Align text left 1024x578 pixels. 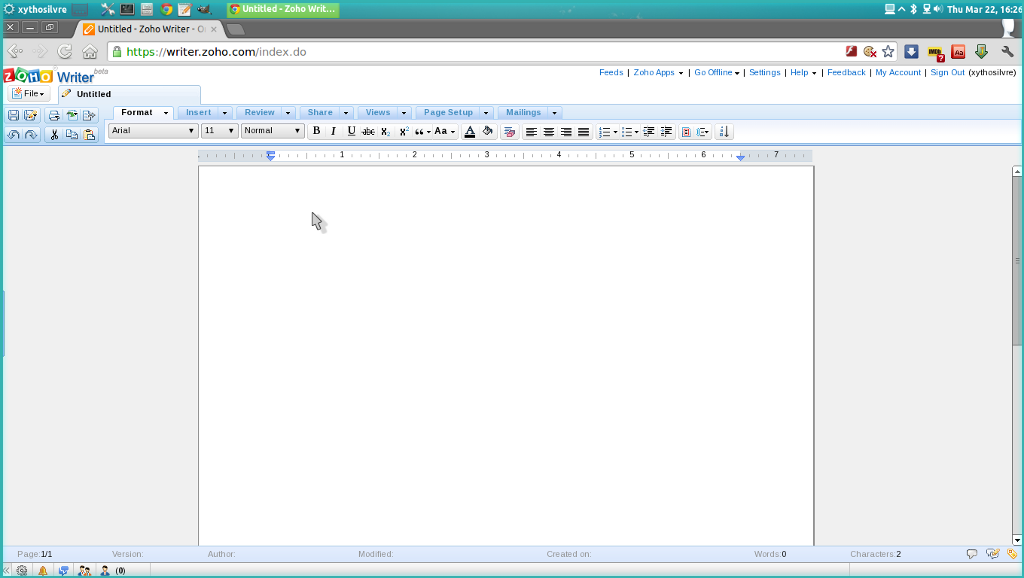click(532, 131)
